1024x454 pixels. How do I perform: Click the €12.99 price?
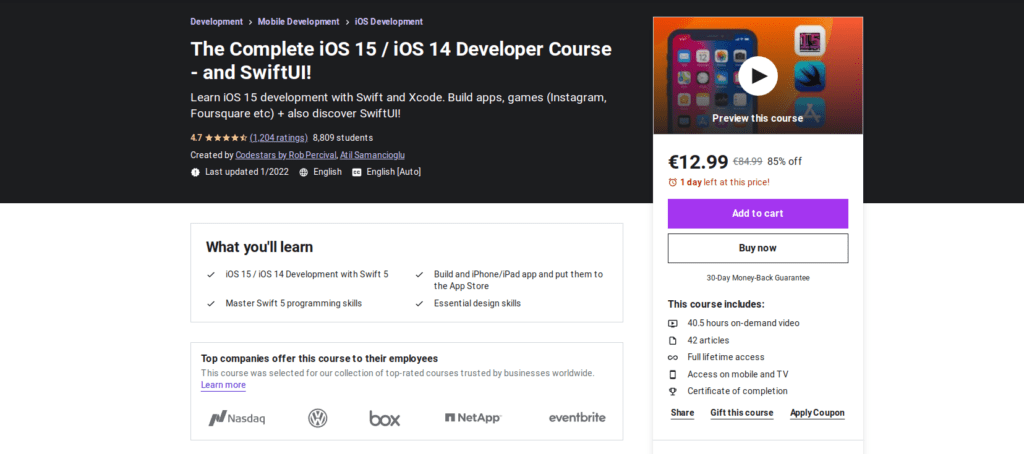[697, 161]
